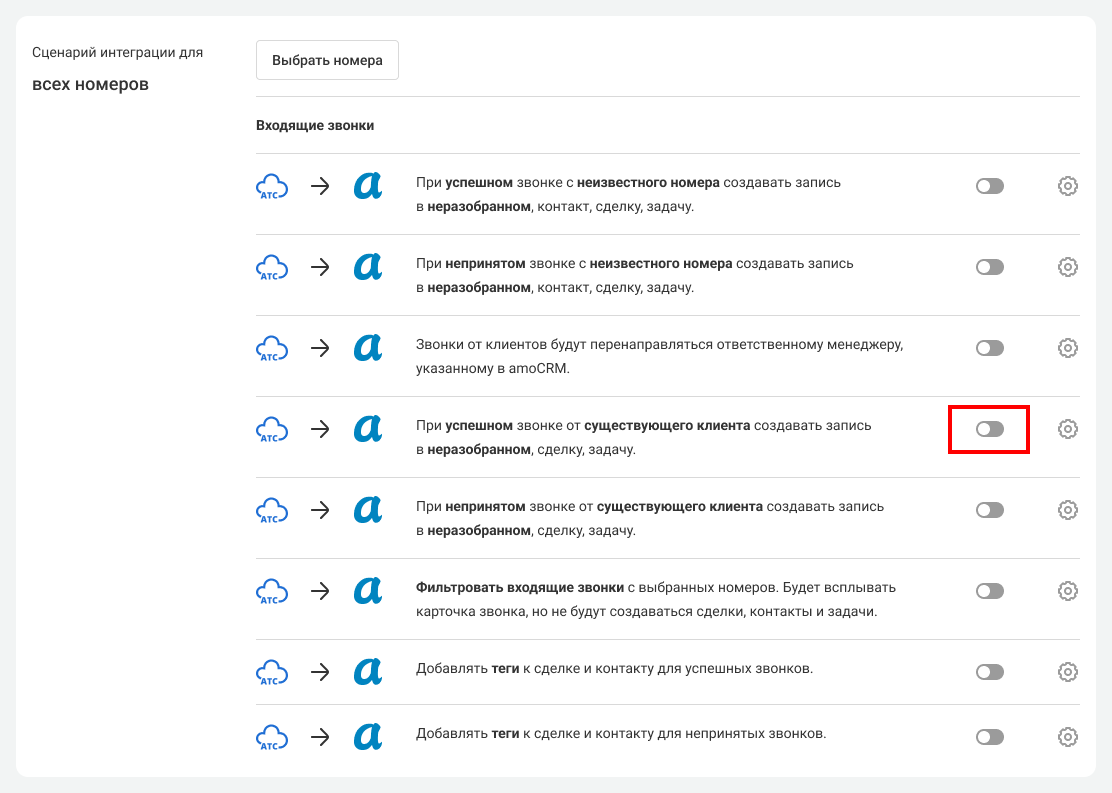
Task: Open gear settings for responsible manager redirect
Action: [x=1067, y=348]
